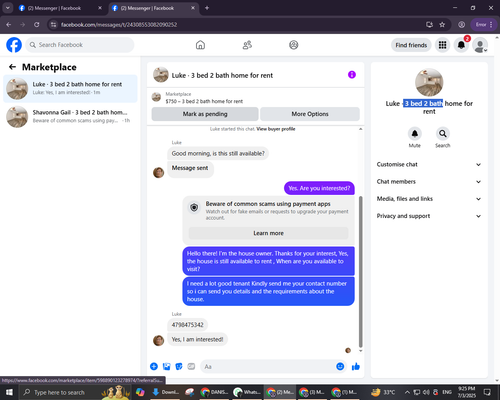500x400 pixels.
Task: Open the browser profile icon
Action: click(x=461, y=24)
